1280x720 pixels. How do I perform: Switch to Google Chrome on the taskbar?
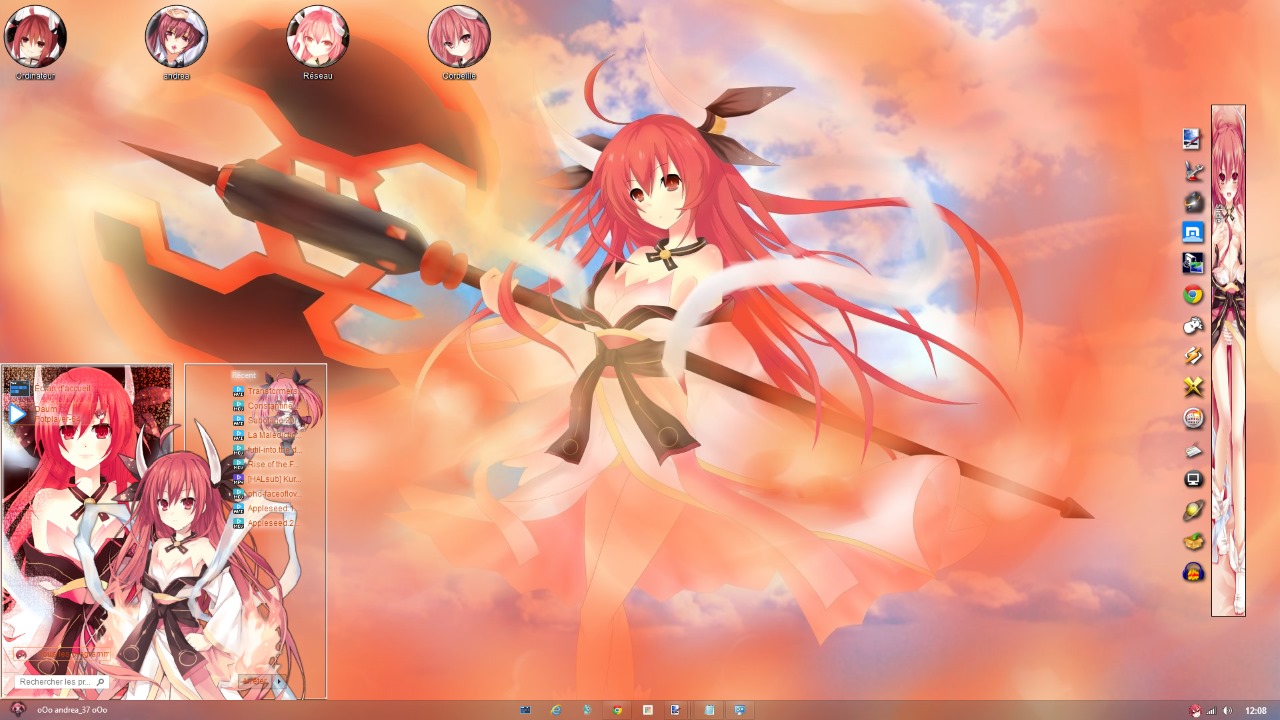[617, 710]
